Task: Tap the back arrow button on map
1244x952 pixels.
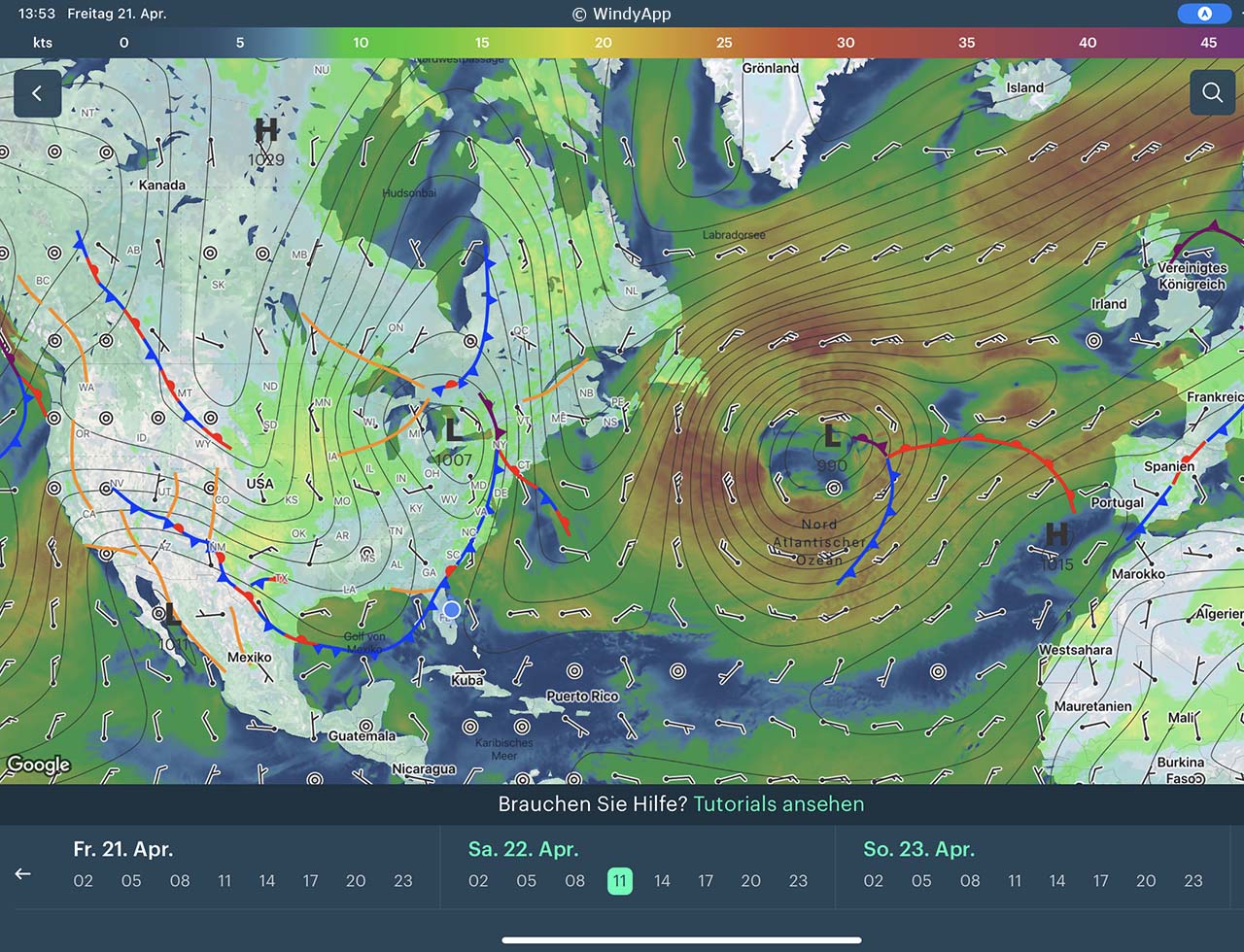Action: [38, 93]
